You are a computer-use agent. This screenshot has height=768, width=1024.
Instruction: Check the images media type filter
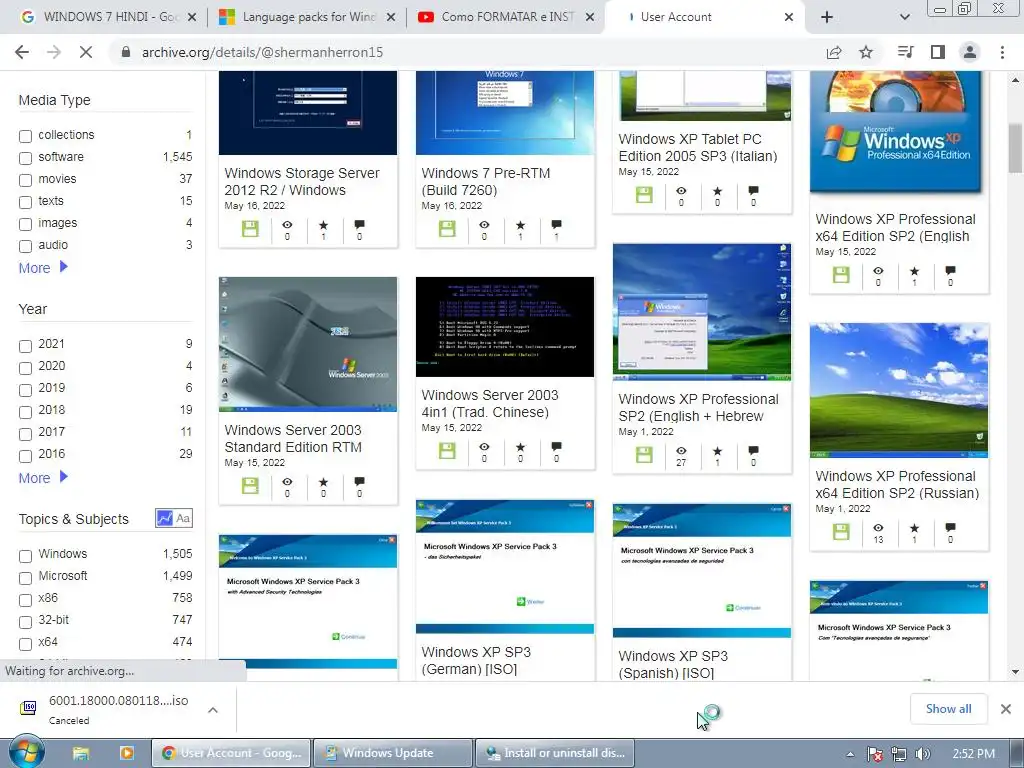tap(25, 224)
